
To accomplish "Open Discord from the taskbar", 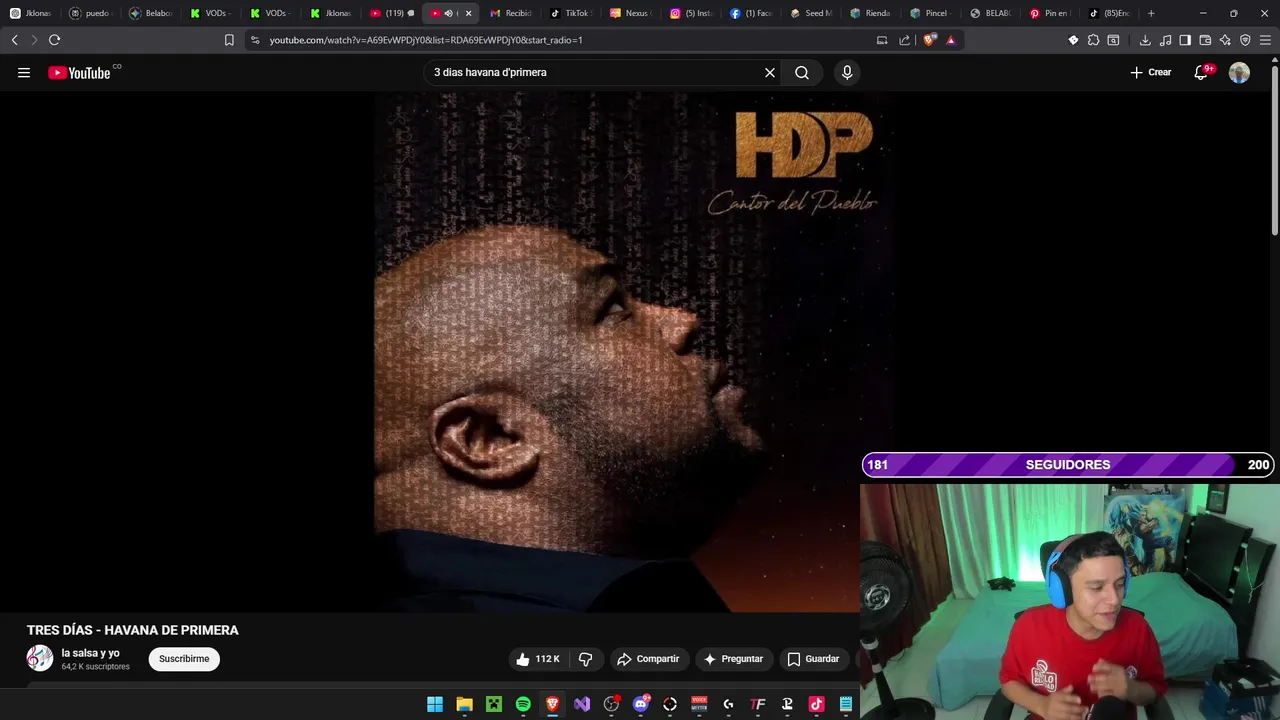I will click(641, 705).
